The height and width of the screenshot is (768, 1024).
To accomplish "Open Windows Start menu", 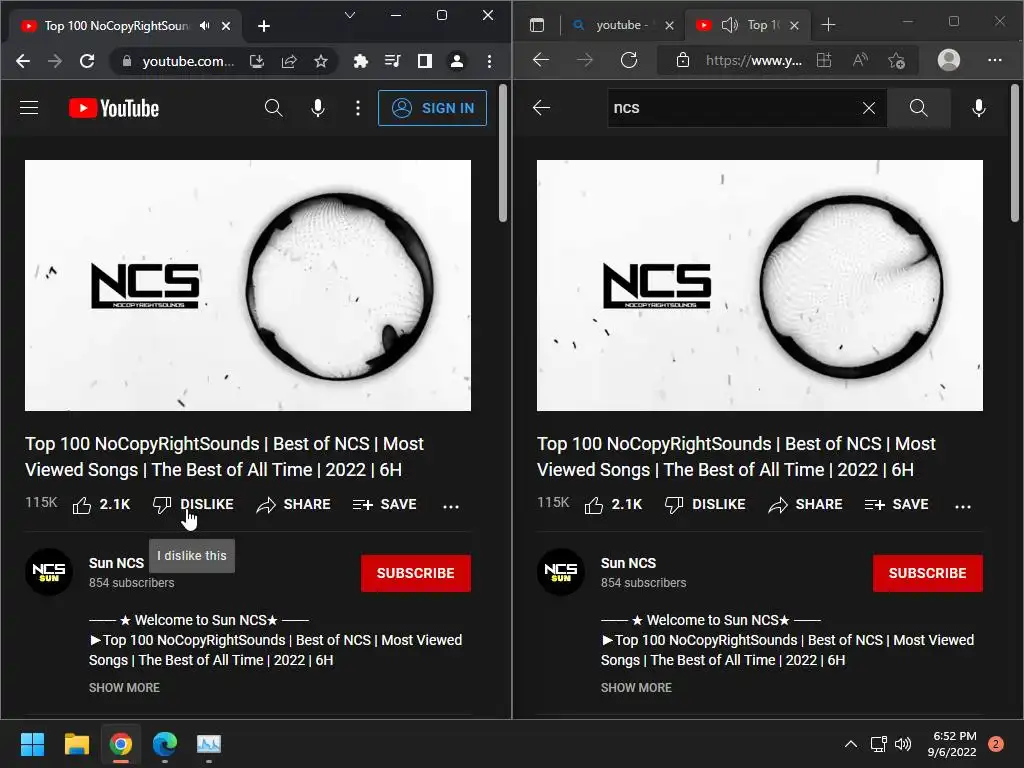I will [32, 744].
